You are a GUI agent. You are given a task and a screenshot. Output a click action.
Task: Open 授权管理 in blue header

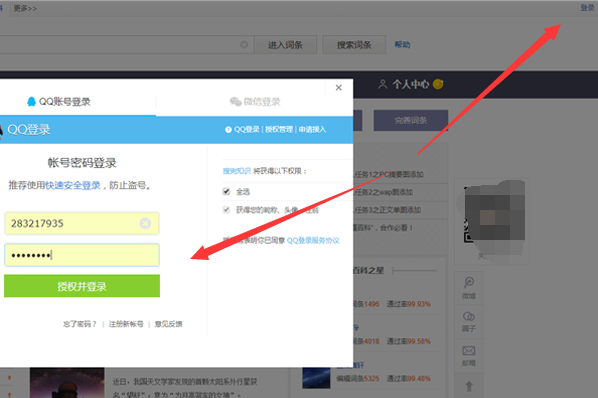279,130
